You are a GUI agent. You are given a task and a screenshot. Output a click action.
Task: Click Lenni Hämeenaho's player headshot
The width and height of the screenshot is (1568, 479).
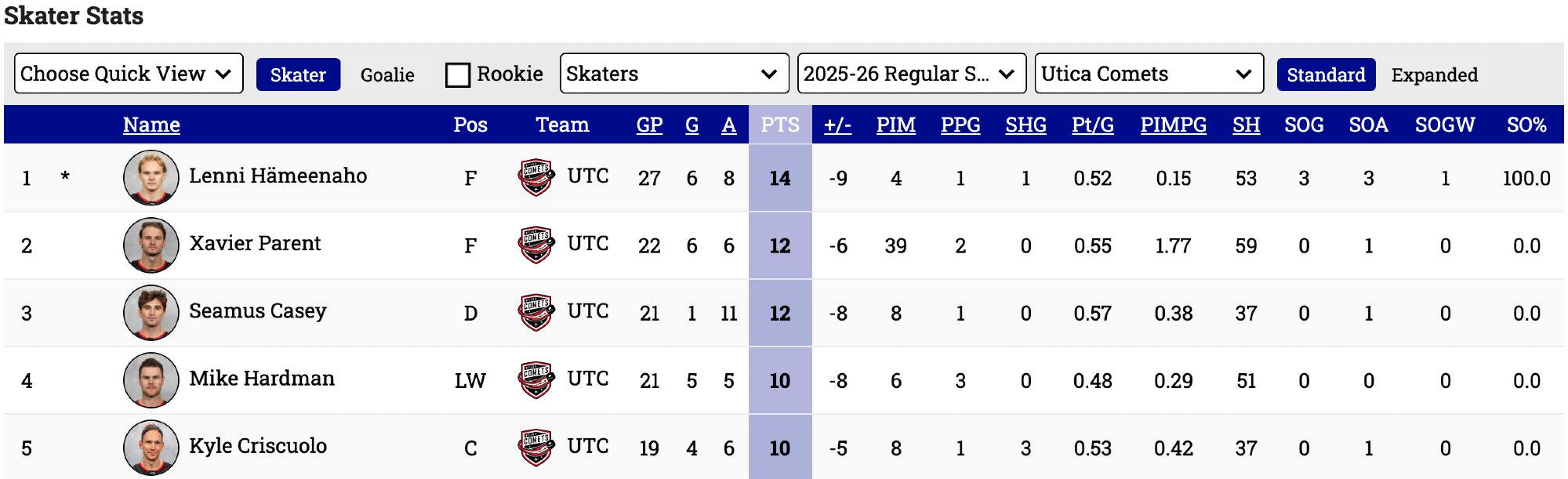(151, 178)
